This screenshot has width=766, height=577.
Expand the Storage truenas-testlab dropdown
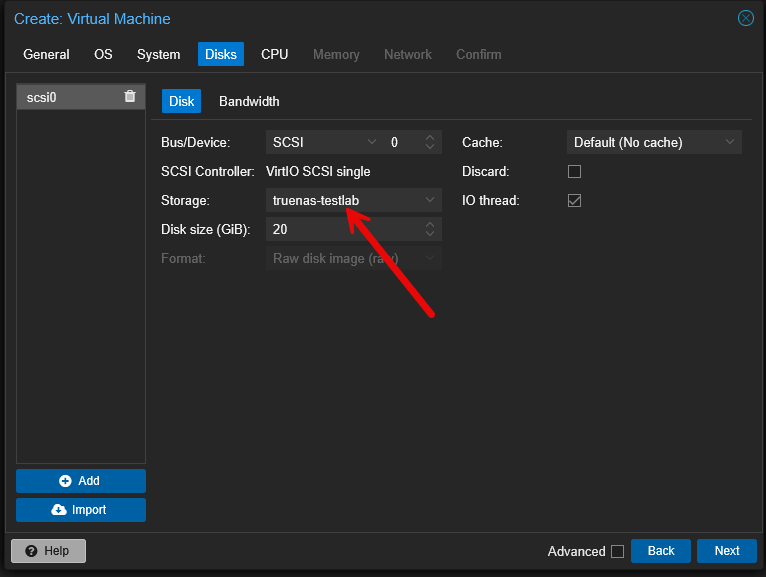pyautogui.click(x=429, y=200)
